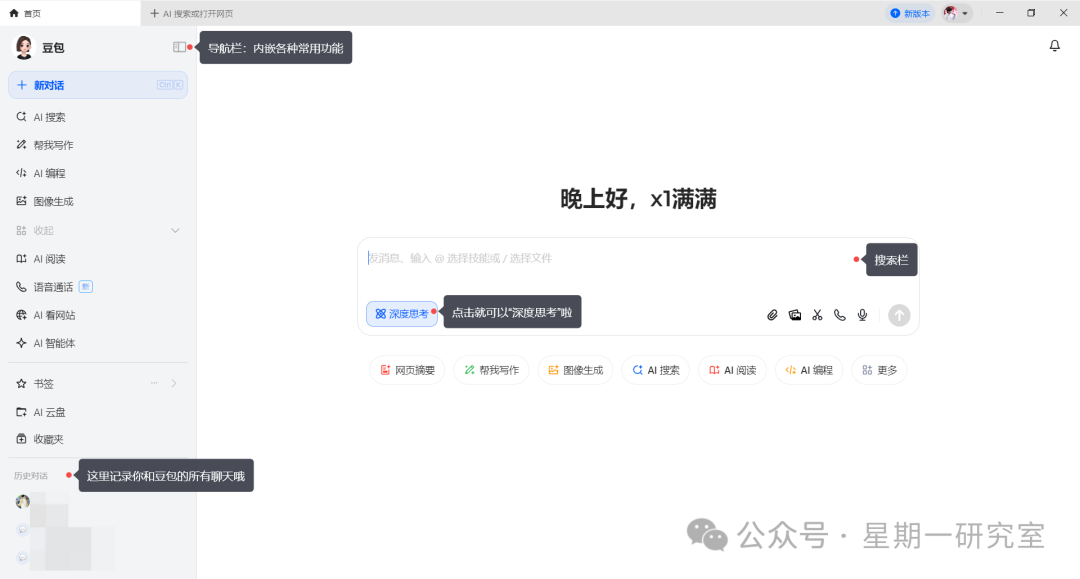Maximize or restore the window
Viewport: 1080px width, 579px height.
(1031, 13)
